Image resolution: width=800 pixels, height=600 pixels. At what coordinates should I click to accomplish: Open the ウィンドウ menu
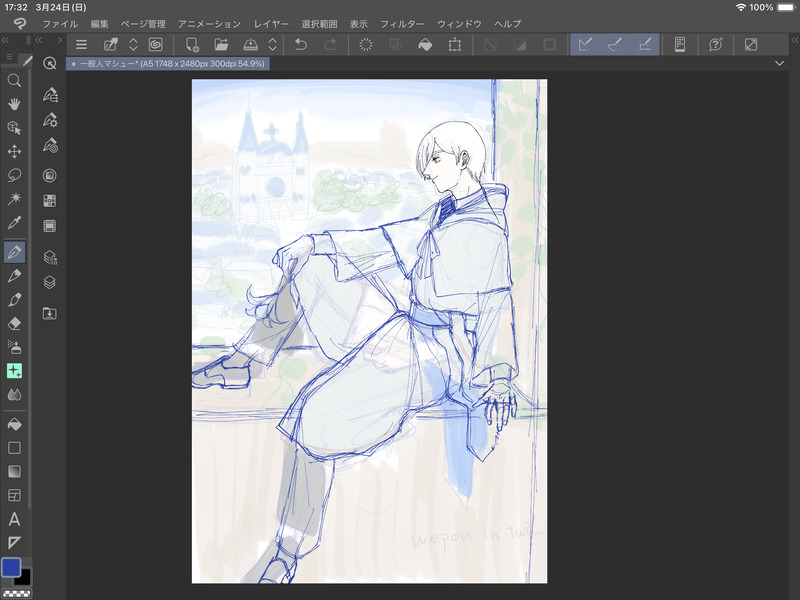459,24
